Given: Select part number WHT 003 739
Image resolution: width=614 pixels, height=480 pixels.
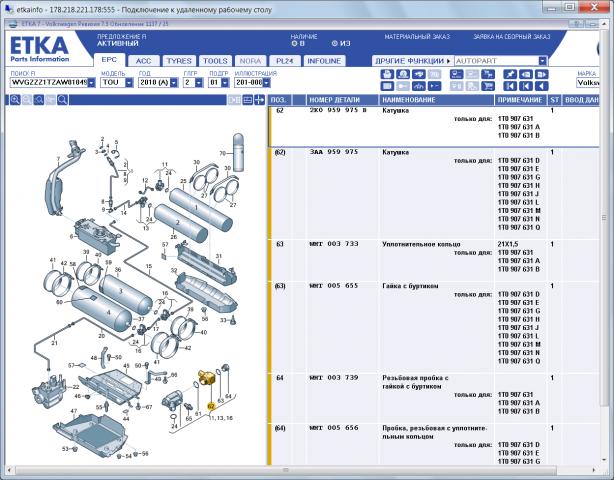Looking at the screenshot, I should [334, 378].
